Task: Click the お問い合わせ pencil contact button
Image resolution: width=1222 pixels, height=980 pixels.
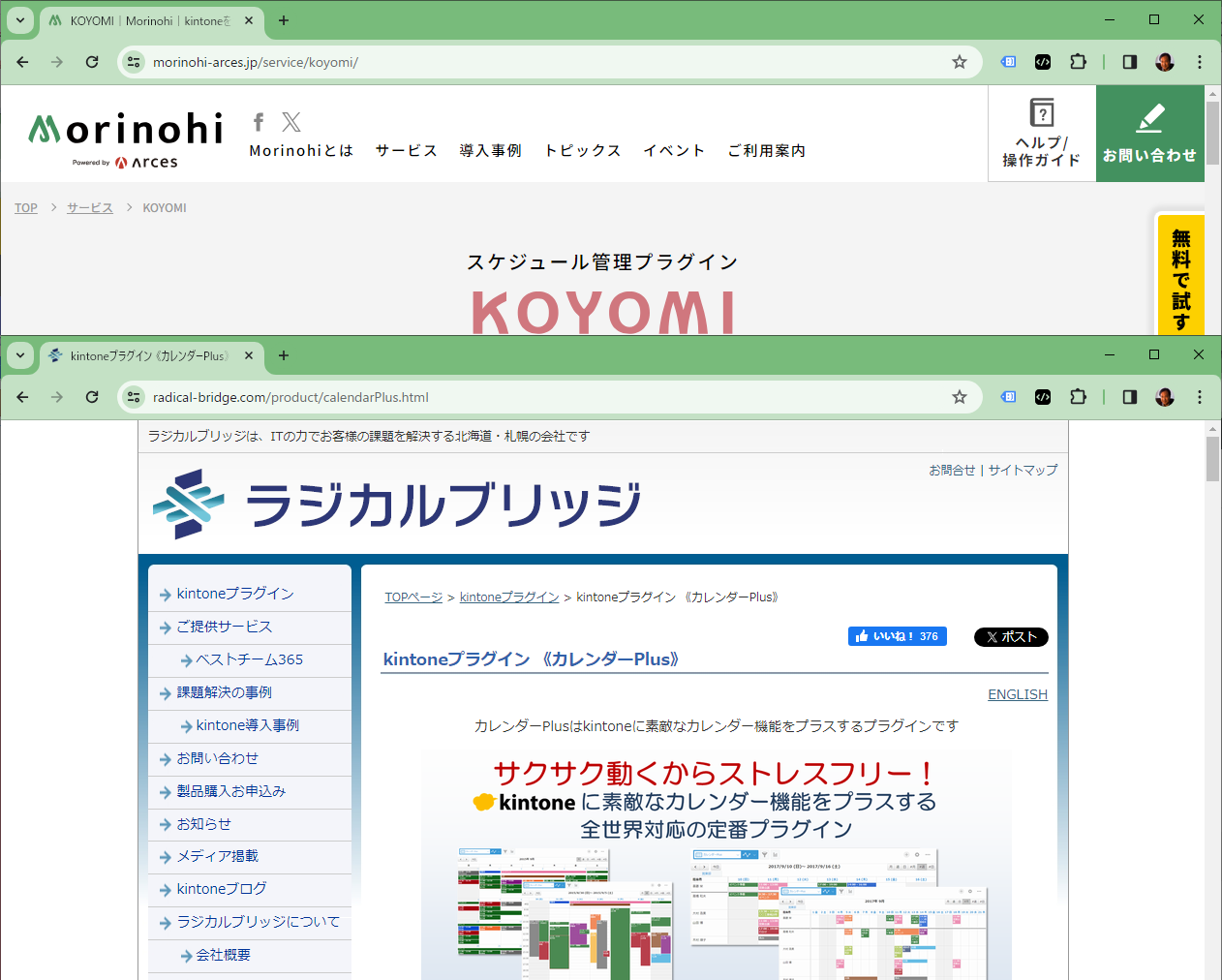Action: [x=1150, y=134]
